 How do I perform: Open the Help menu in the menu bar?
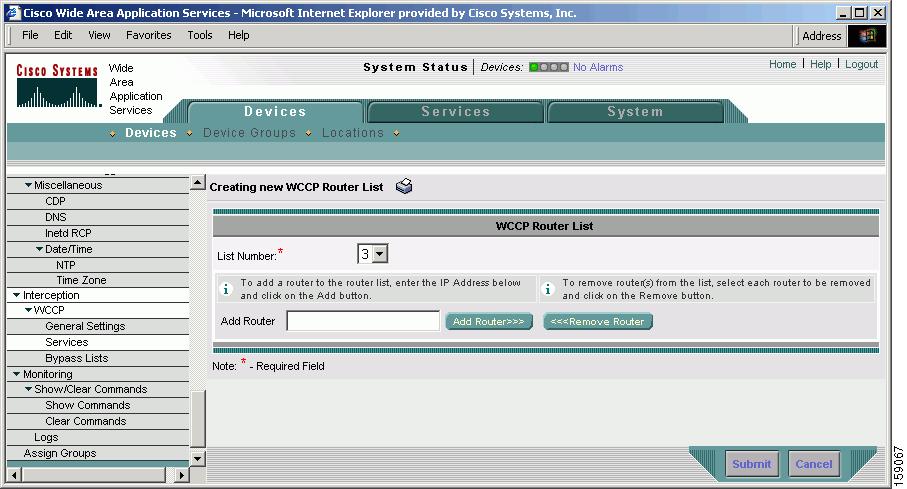point(238,35)
